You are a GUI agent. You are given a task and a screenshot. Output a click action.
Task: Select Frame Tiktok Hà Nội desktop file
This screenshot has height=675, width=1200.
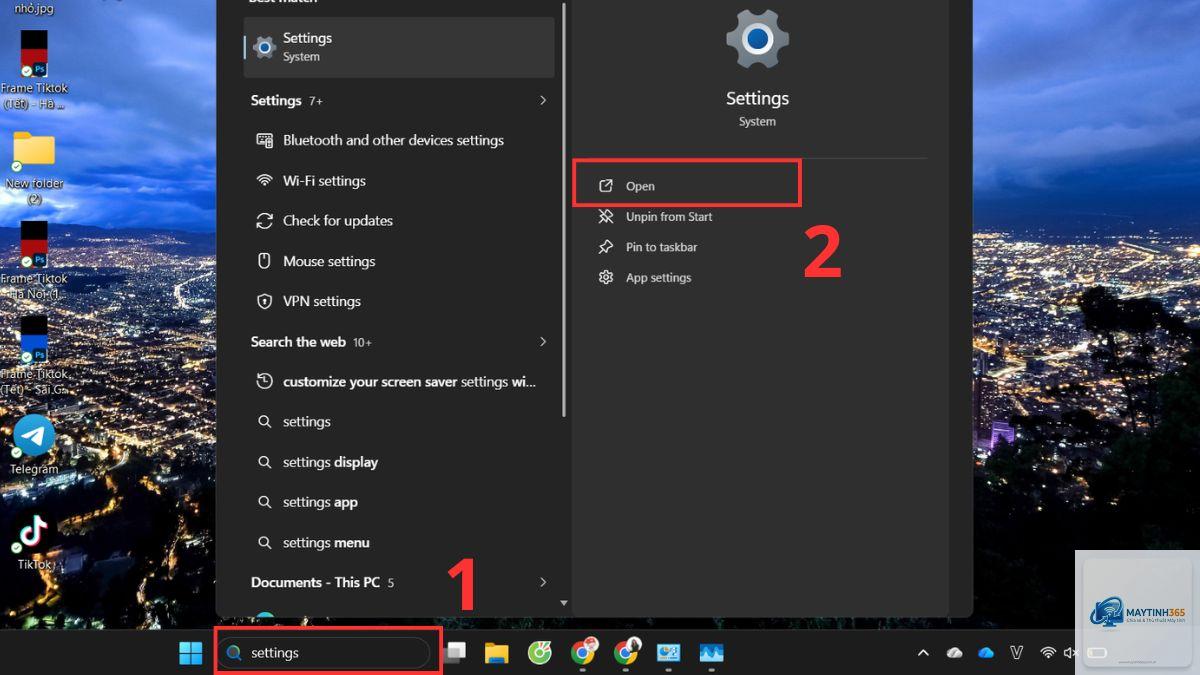[x=34, y=261]
